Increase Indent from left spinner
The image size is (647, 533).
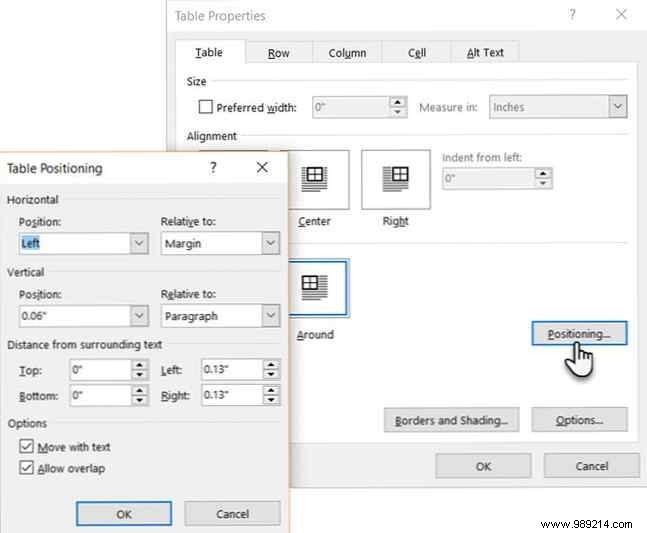coord(543,174)
